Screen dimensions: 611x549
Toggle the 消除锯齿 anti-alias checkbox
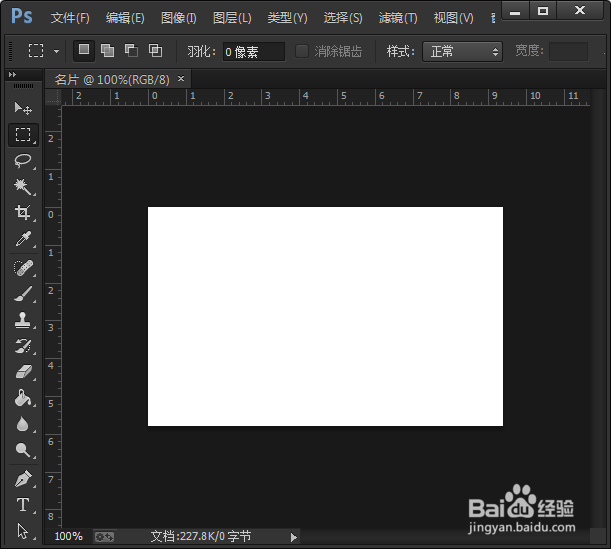302,51
